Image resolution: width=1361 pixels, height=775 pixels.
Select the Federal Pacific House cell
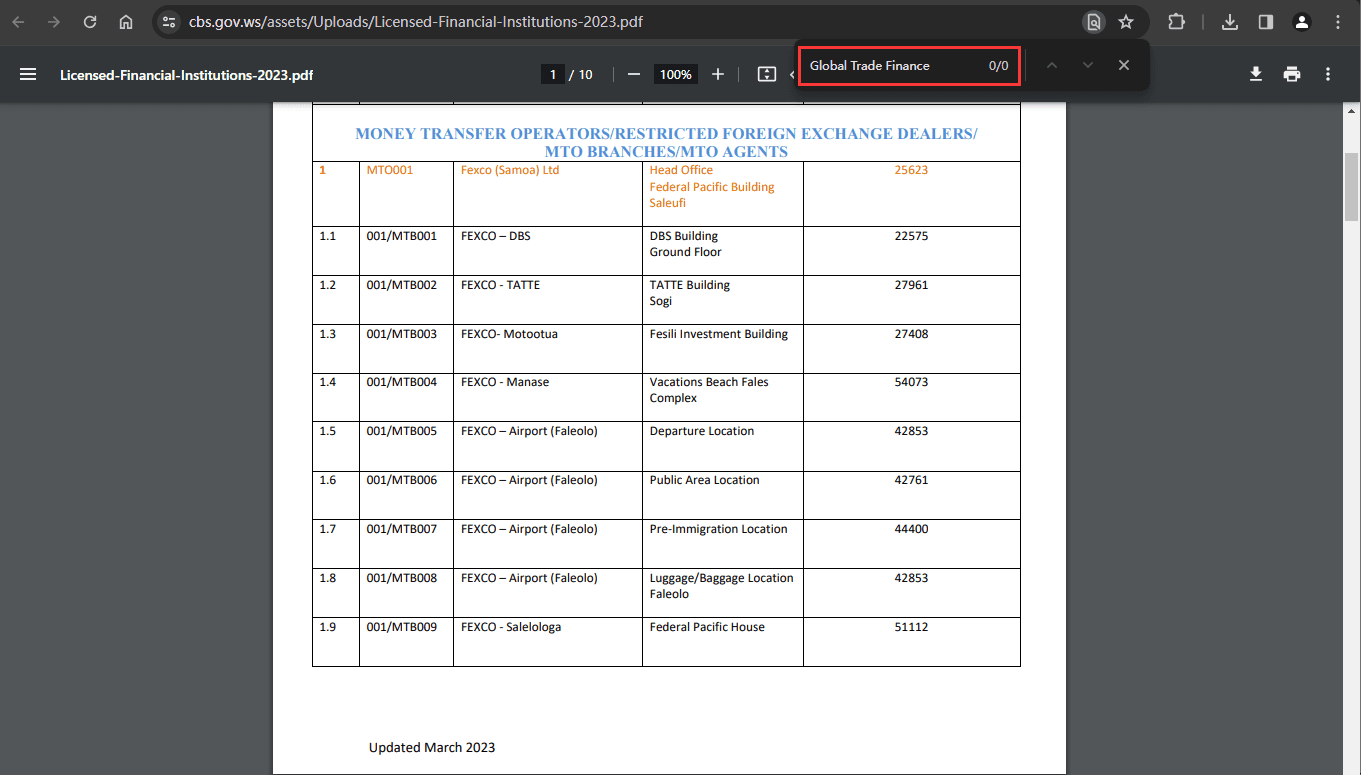pos(722,642)
